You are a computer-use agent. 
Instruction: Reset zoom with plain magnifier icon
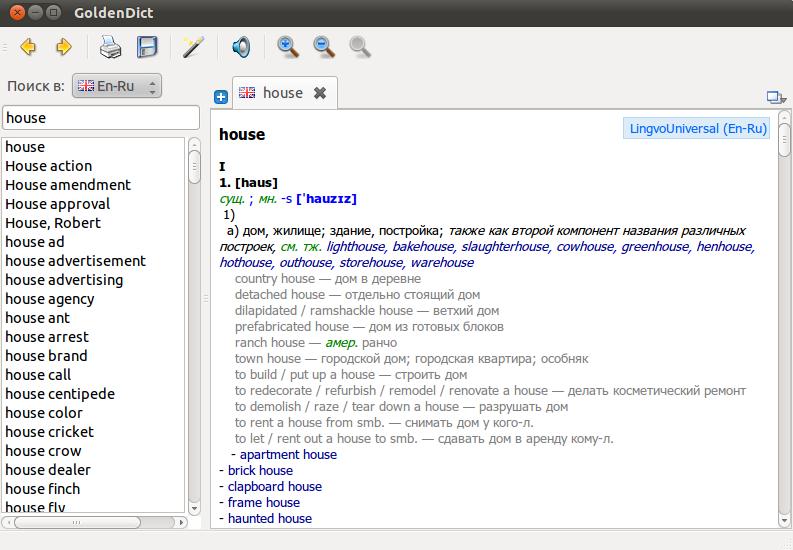click(360, 47)
